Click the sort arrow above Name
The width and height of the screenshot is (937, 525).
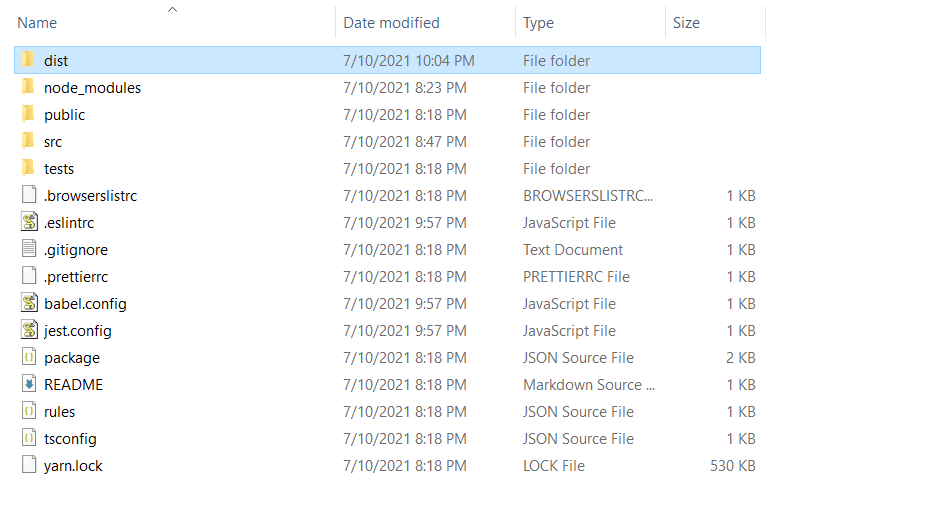click(x=172, y=9)
